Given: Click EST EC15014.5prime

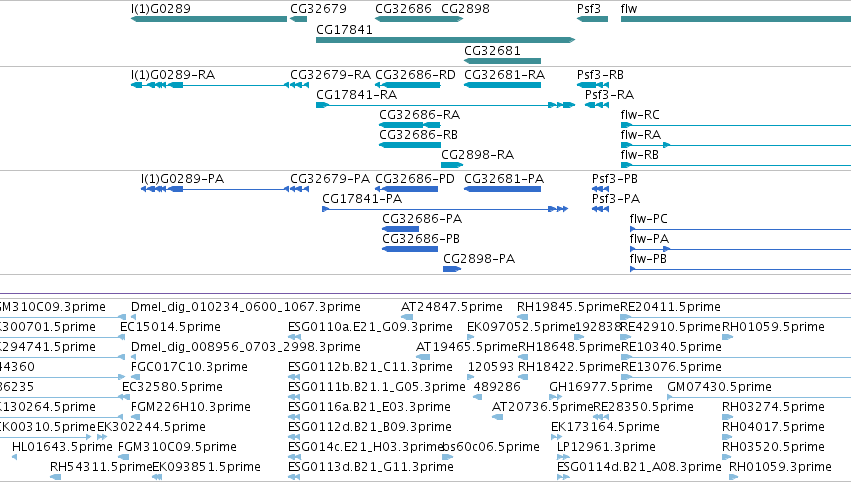Looking at the screenshot, I should coord(170,327).
